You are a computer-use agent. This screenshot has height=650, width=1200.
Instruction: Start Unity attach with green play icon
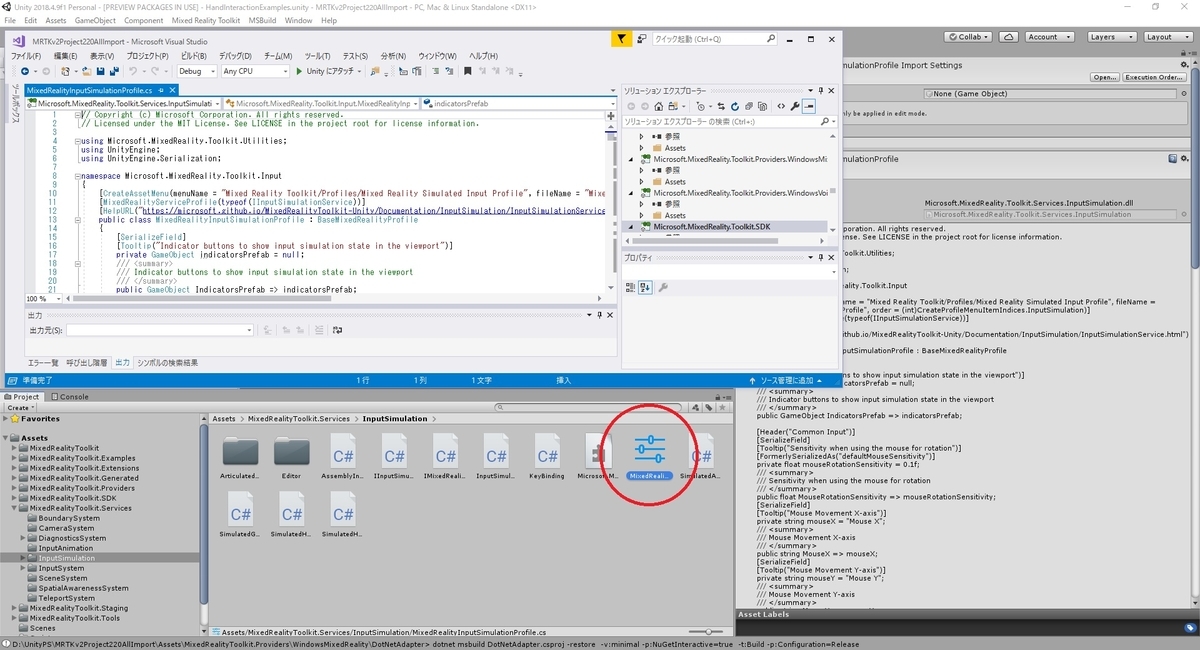coord(299,71)
